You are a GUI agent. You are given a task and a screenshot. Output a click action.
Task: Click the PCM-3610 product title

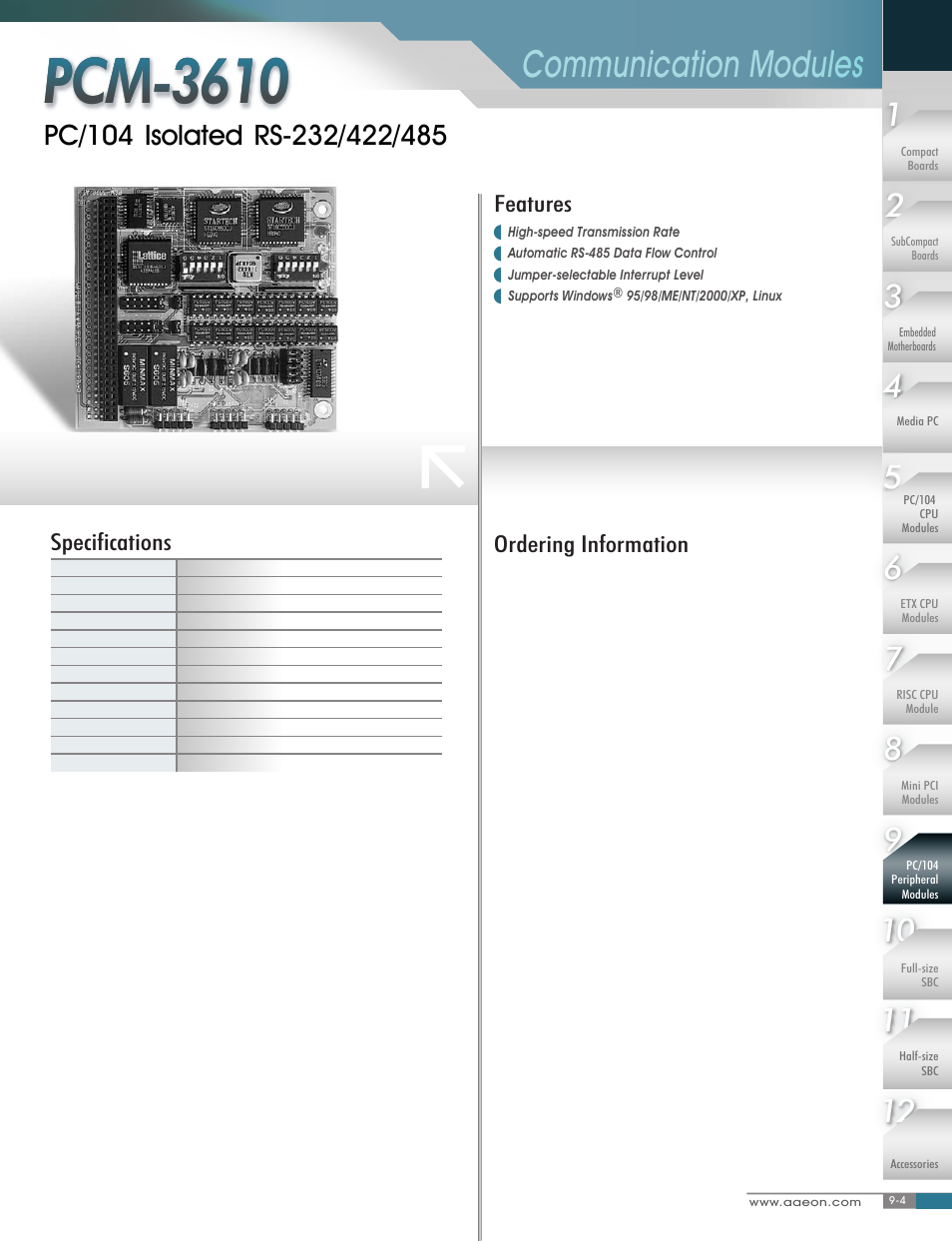point(167,82)
